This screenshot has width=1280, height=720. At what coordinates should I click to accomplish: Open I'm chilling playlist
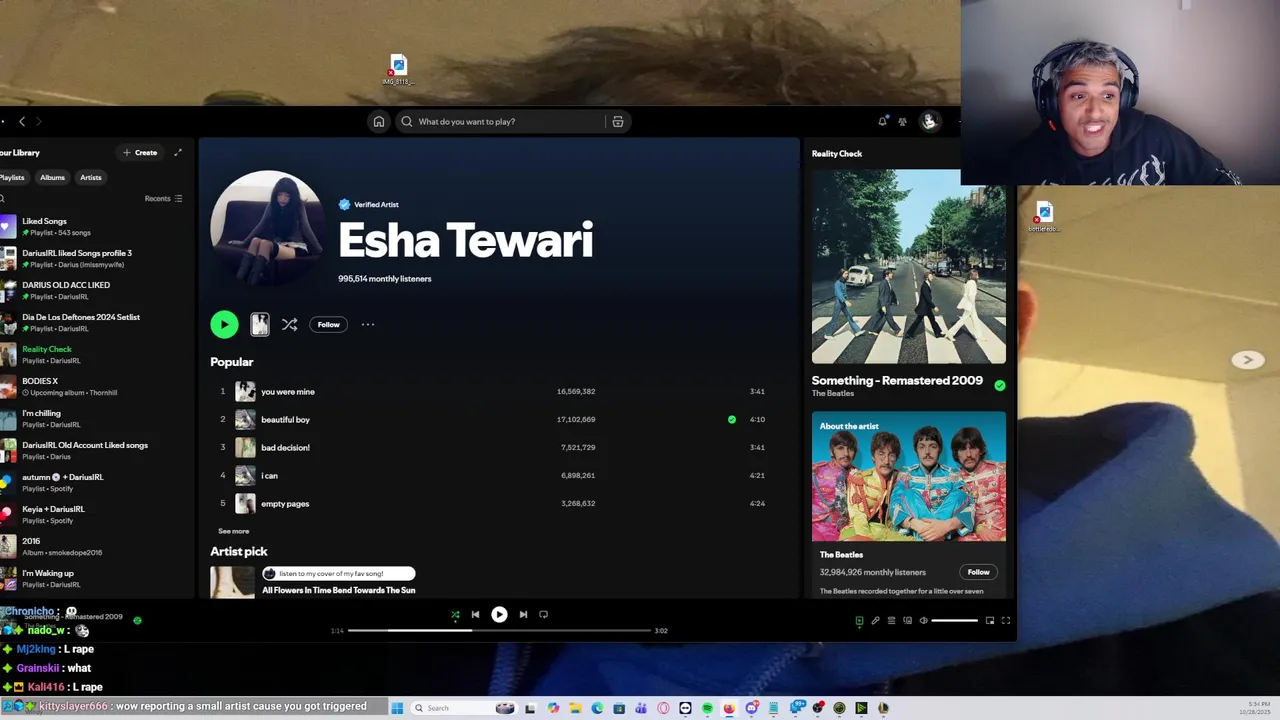coord(95,419)
